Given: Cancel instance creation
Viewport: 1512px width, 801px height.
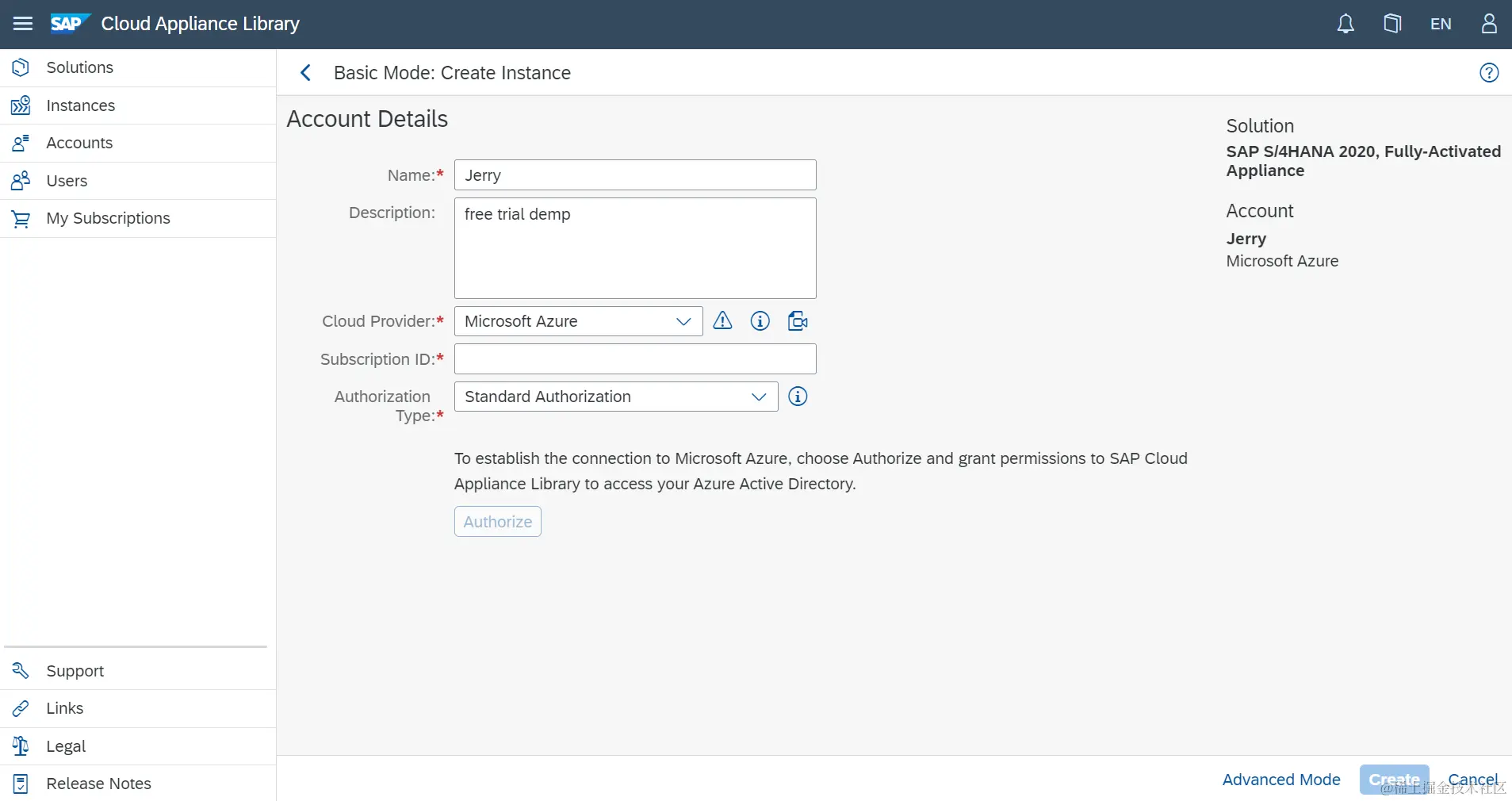Looking at the screenshot, I should (1472, 780).
